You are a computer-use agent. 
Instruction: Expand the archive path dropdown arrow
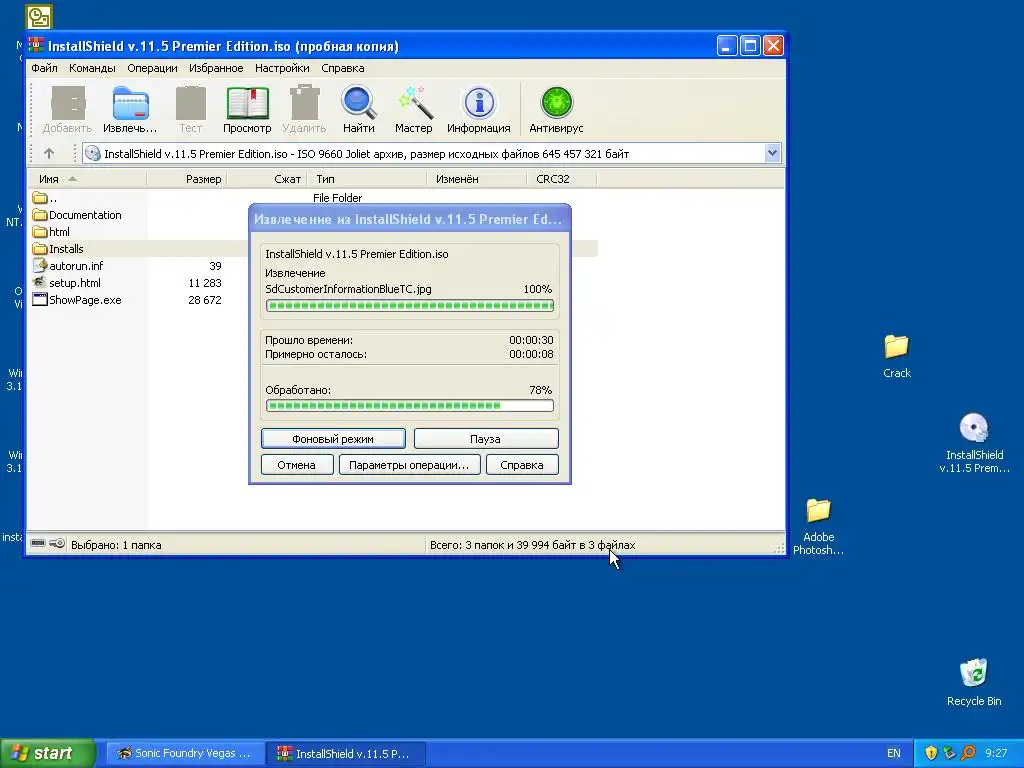(x=773, y=153)
